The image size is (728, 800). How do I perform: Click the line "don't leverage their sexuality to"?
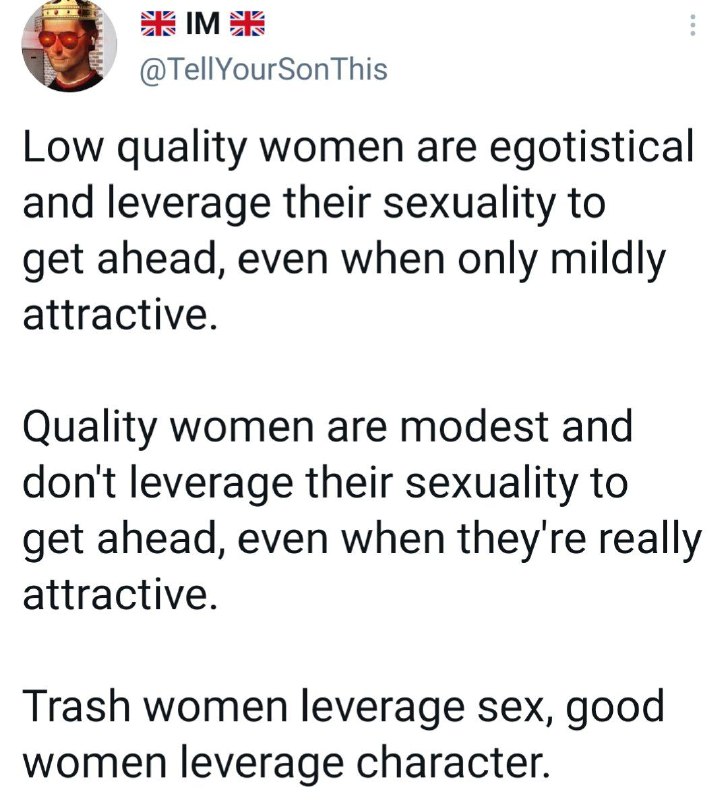coord(325,485)
